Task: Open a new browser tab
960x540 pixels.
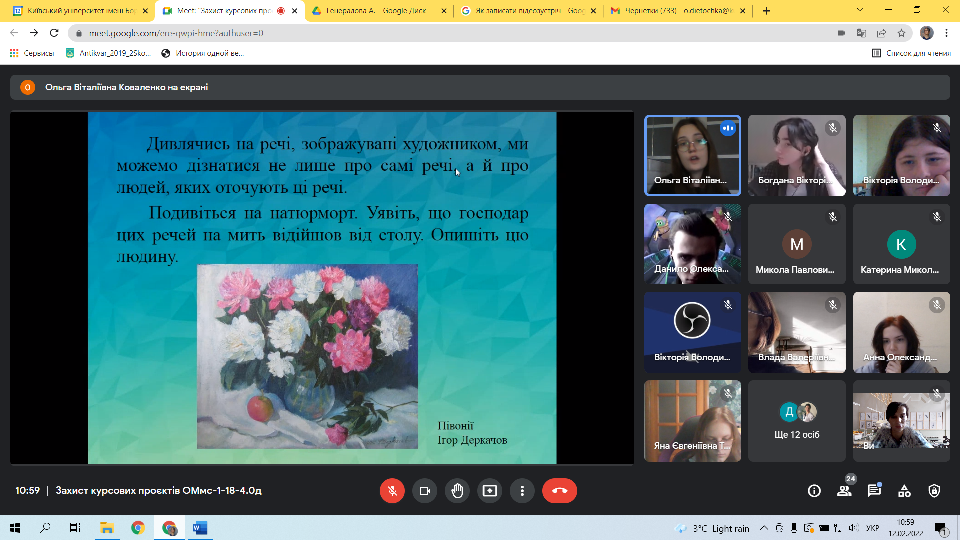Action: pyautogui.click(x=767, y=11)
